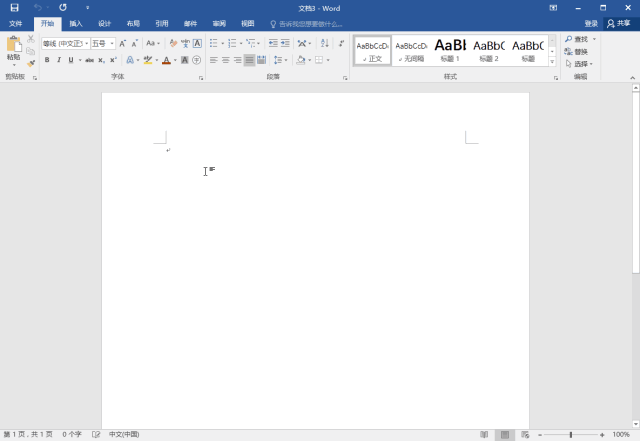The height and width of the screenshot is (441, 640).
Task: Expand the Styles gallery More arrow
Action: (x=552, y=62)
